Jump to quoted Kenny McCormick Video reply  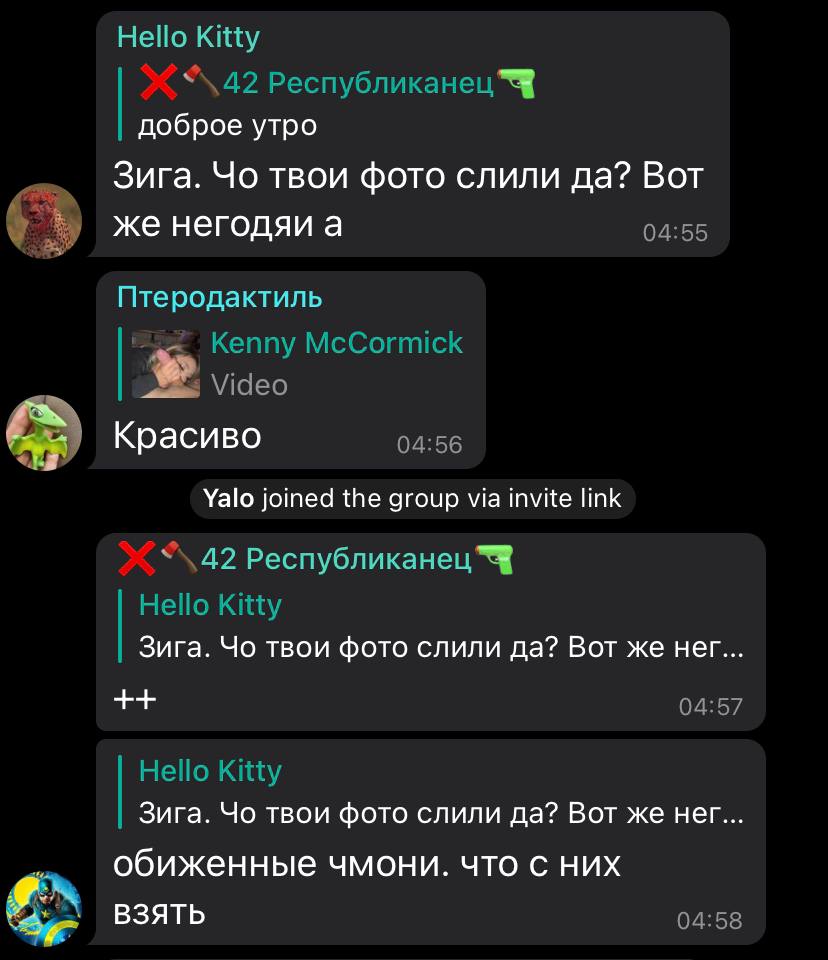point(291,364)
